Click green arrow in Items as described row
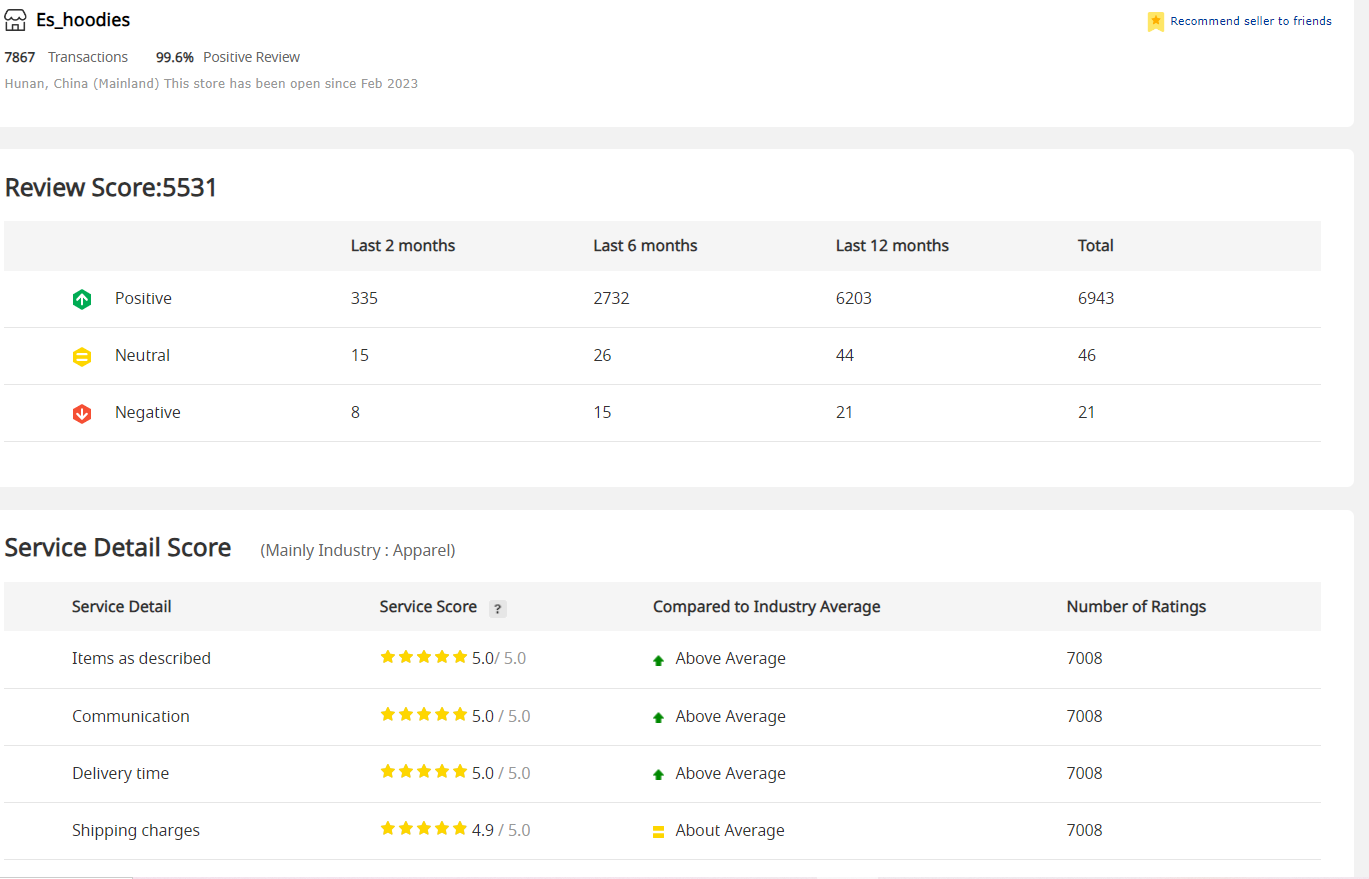The image size is (1369, 879). tap(658, 660)
